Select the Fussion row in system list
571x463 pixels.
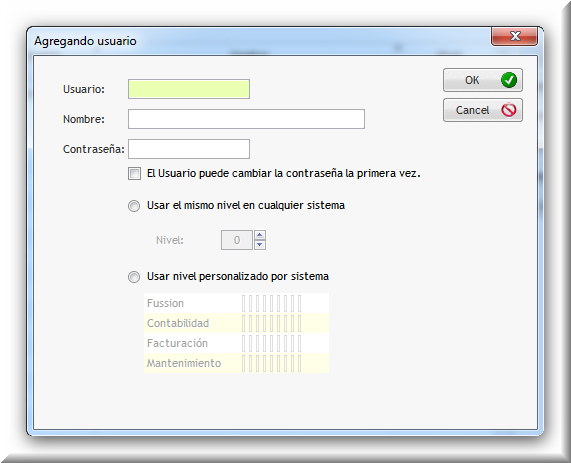pos(236,303)
